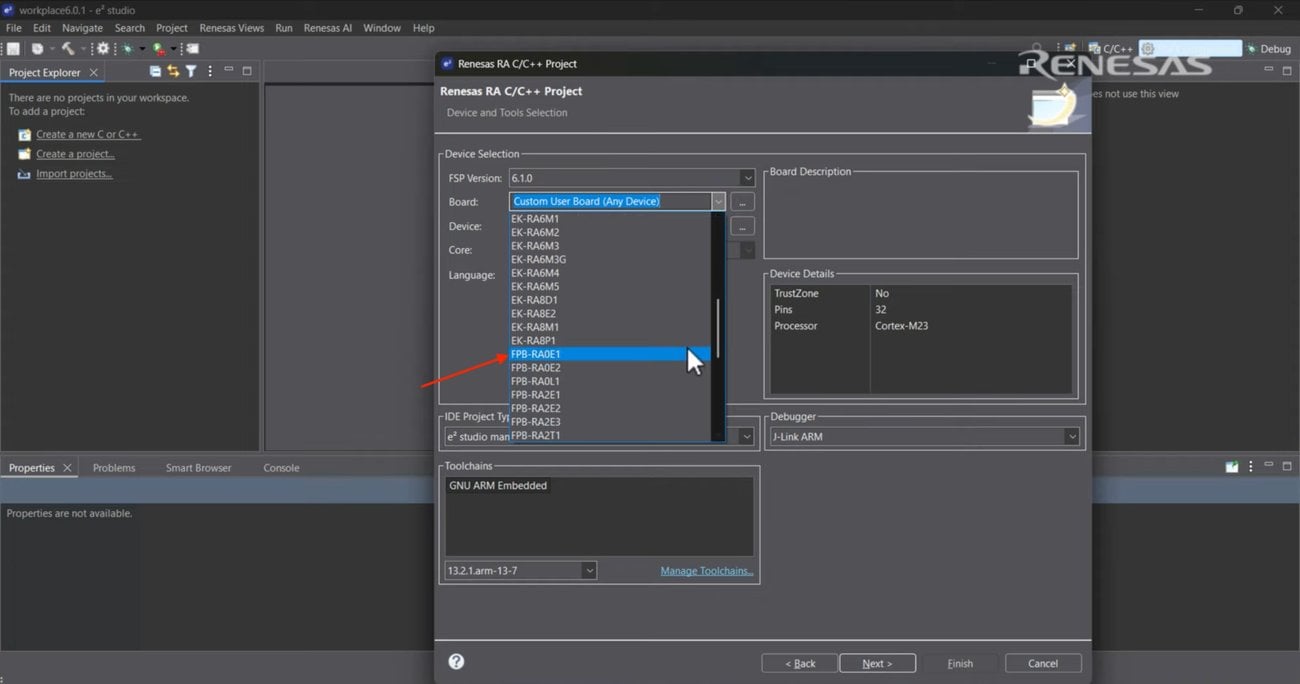Click the Import projects link
This screenshot has height=684, width=1300.
pos(74,174)
